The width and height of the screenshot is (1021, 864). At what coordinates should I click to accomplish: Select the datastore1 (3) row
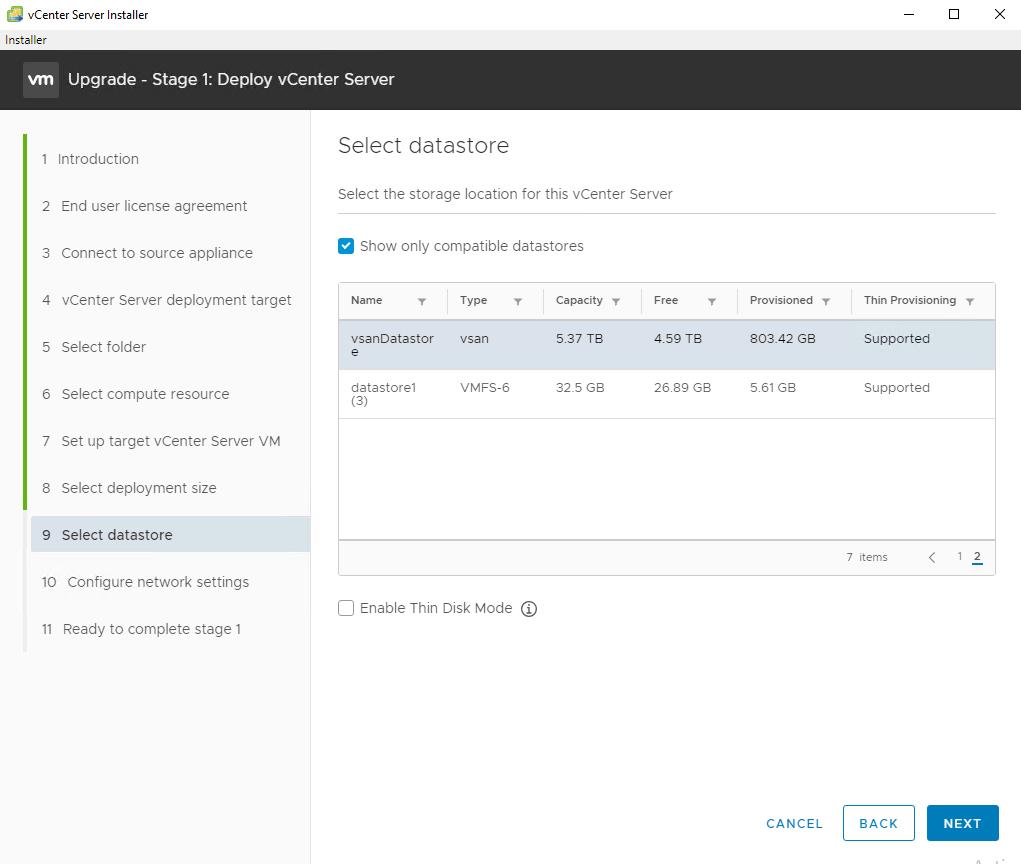point(667,394)
